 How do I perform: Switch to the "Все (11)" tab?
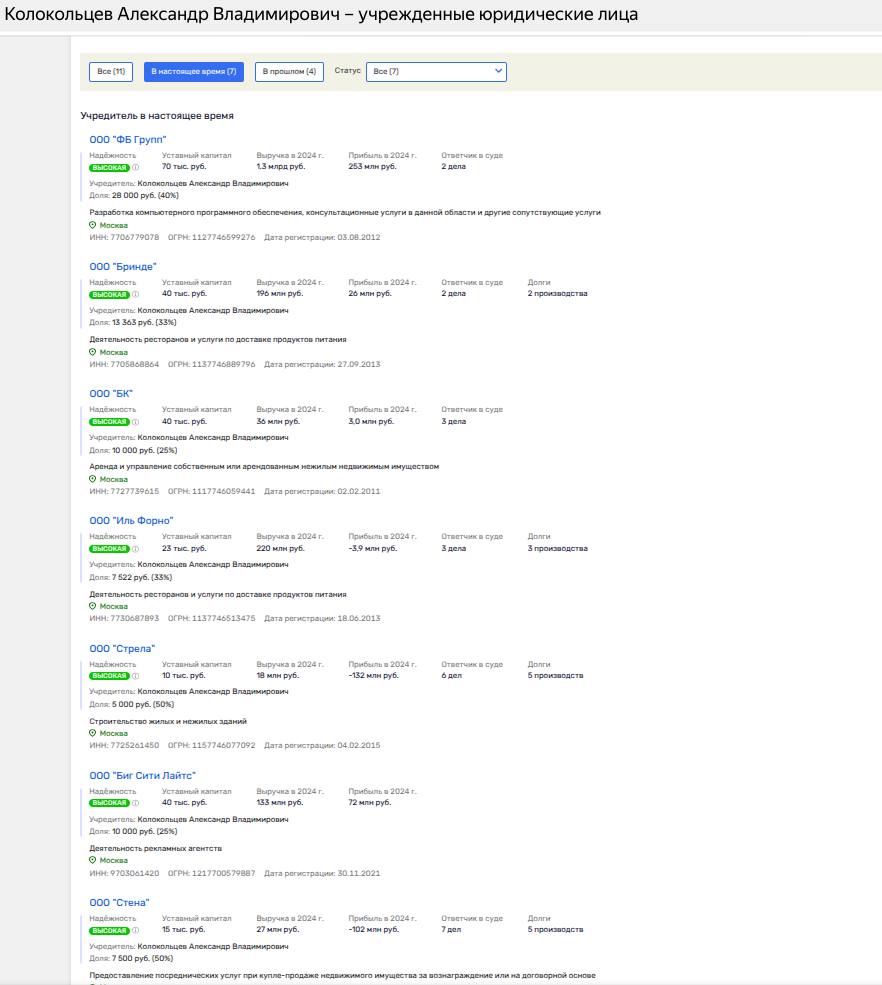(111, 72)
